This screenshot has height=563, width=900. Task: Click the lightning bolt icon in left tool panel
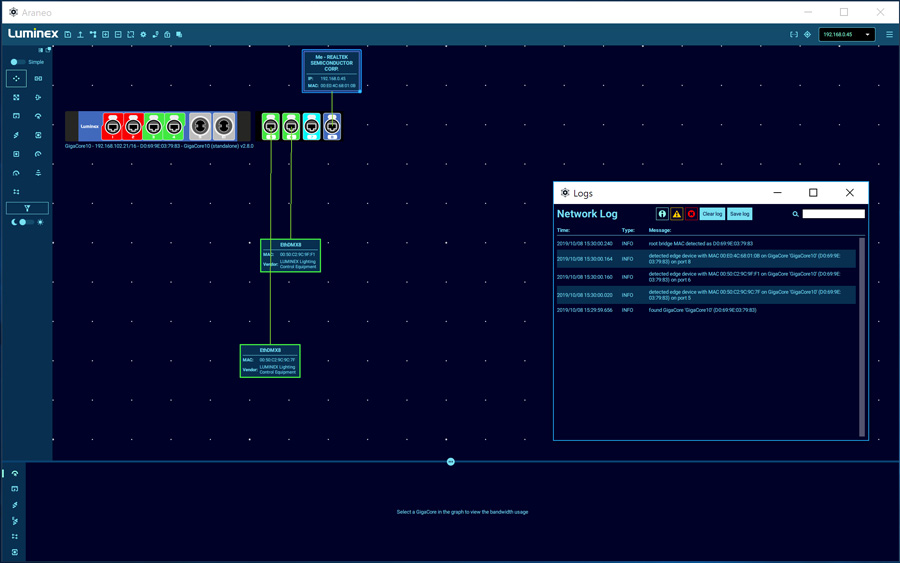[16, 135]
